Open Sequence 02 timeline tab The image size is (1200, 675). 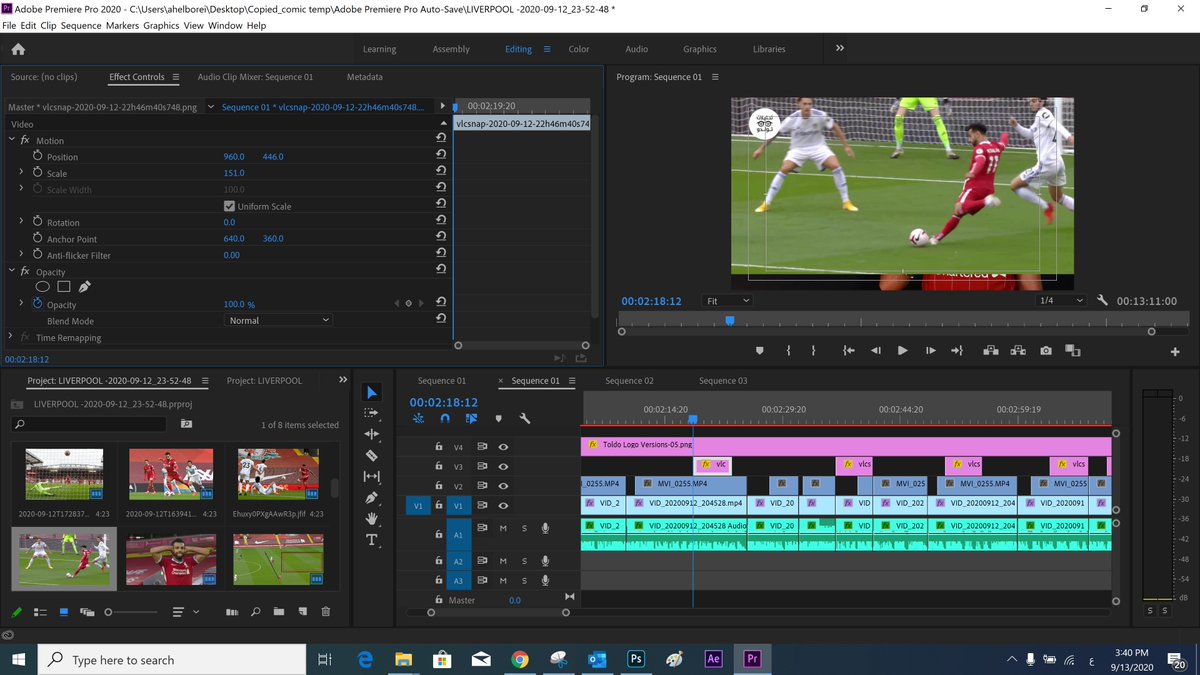tap(629, 381)
